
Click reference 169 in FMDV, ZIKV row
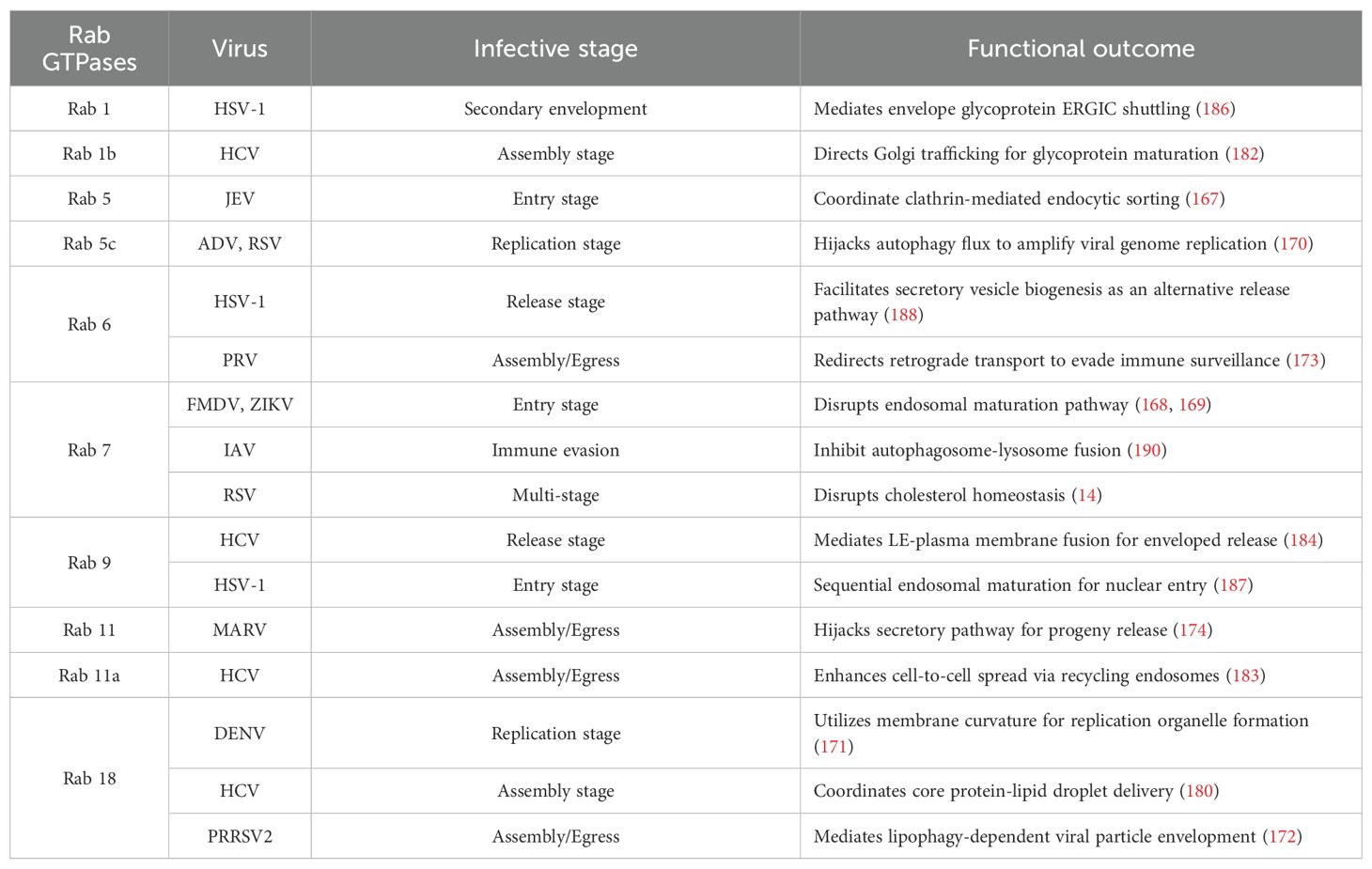(1192, 405)
